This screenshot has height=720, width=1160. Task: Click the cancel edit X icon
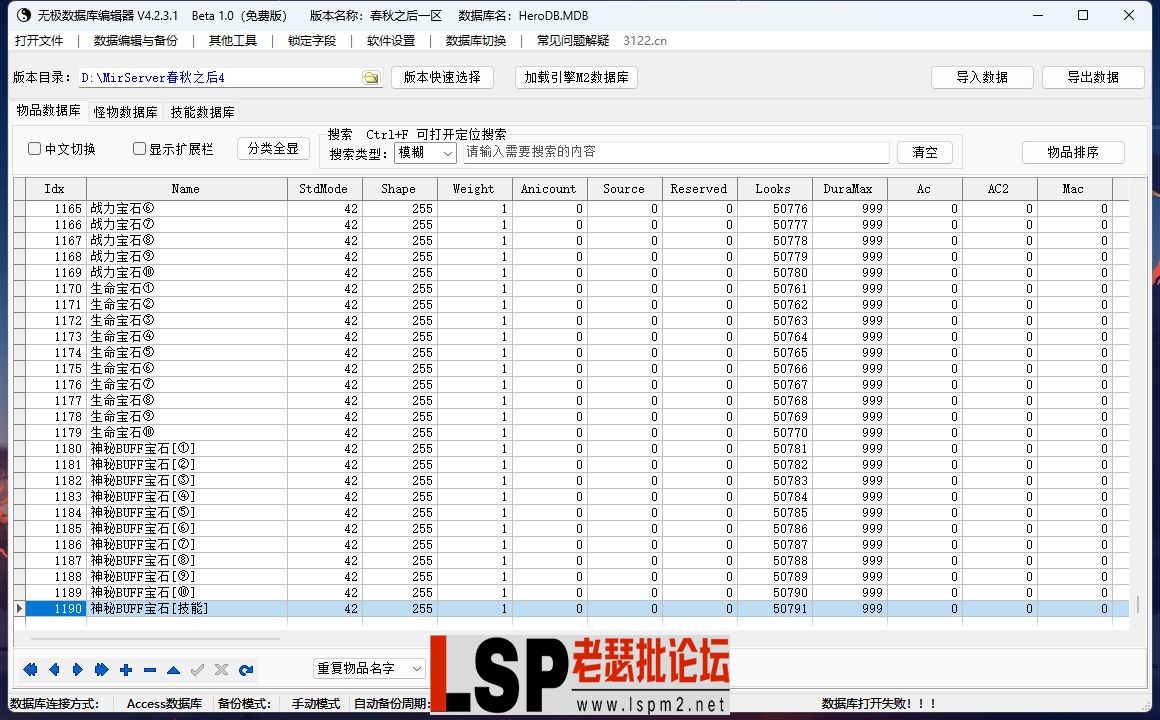[x=221, y=670]
